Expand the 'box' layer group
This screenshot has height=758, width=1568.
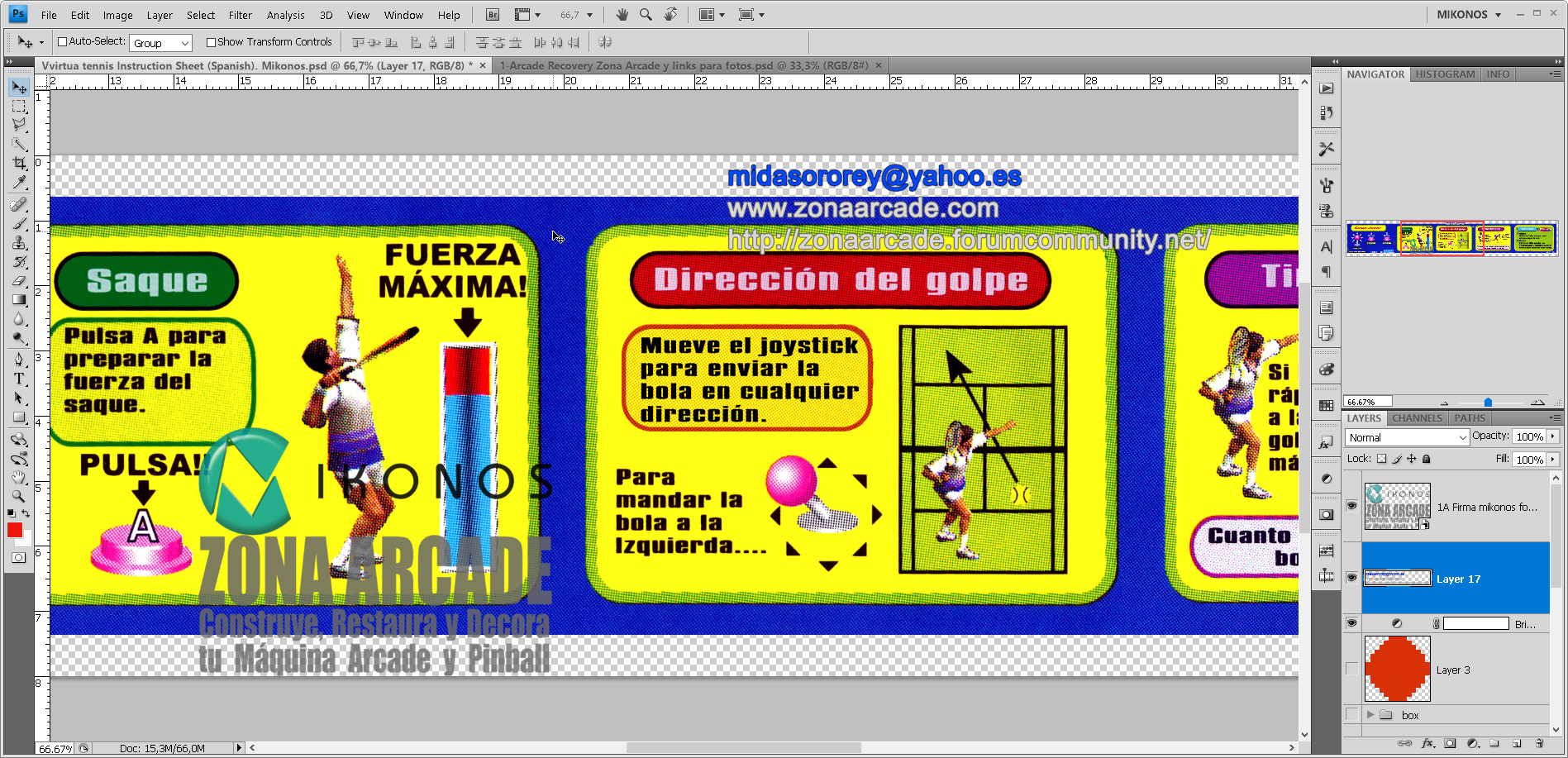tap(1371, 715)
